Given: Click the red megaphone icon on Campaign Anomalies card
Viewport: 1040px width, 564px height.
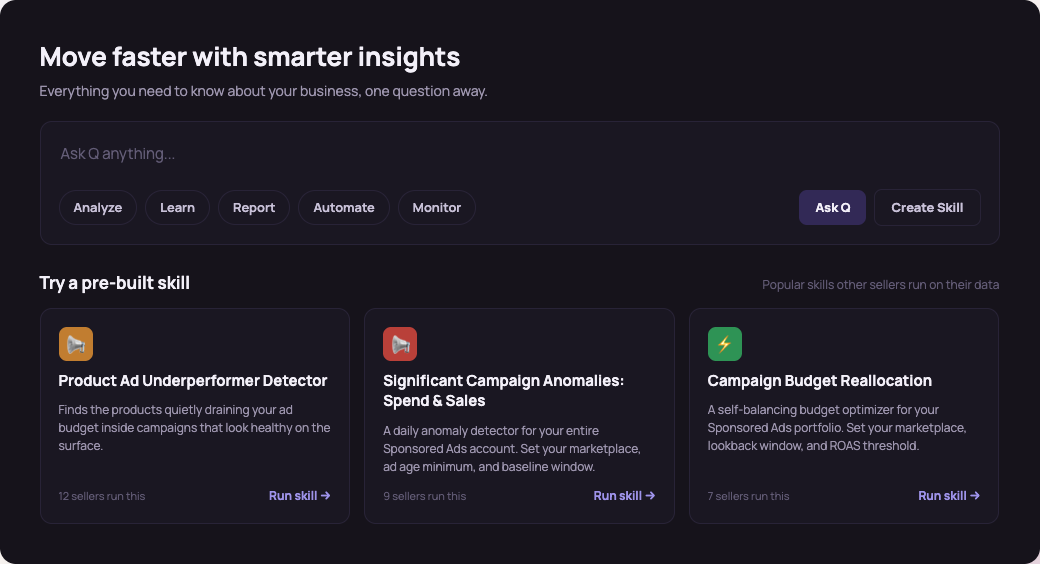Looking at the screenshot, I should click(x=400, y=344).
